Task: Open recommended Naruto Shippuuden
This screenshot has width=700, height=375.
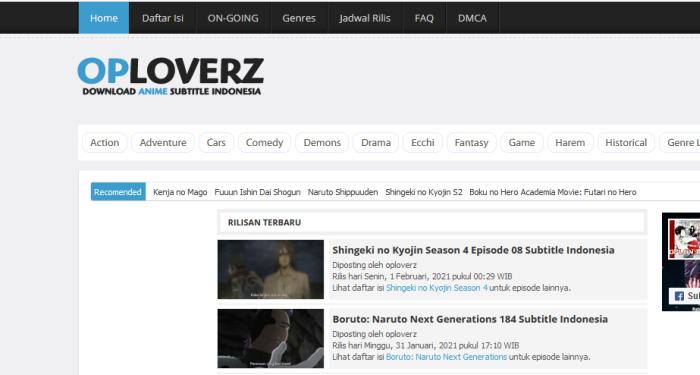Action: 343,192
